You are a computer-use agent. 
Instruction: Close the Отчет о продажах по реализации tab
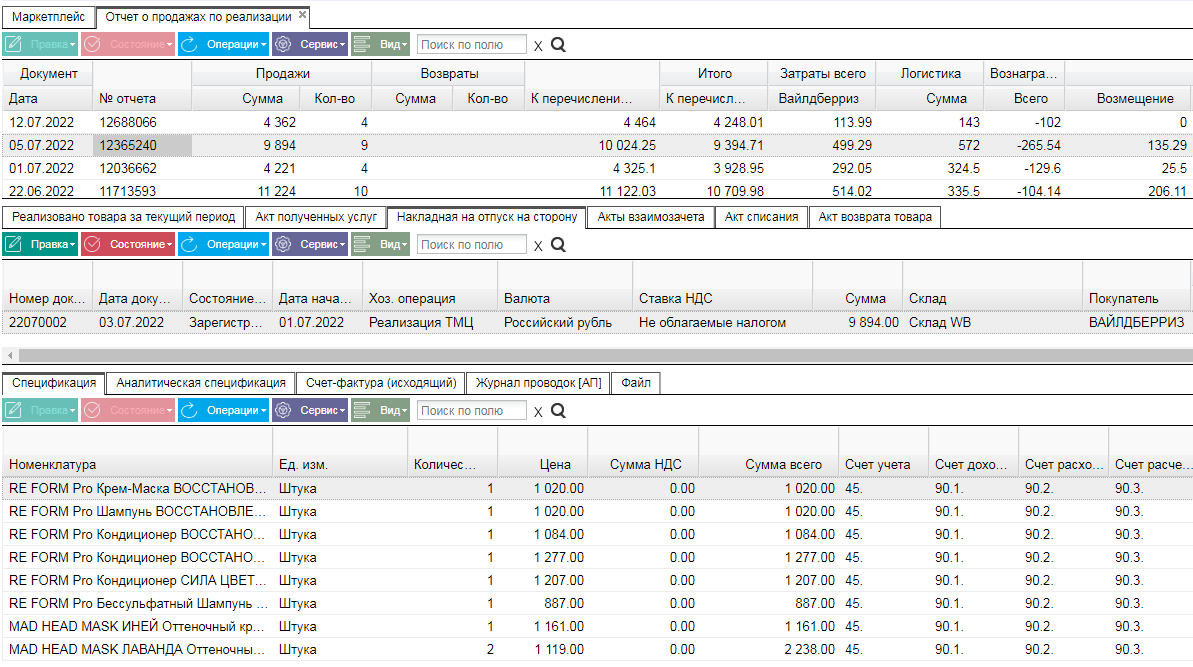pos(302,14)
